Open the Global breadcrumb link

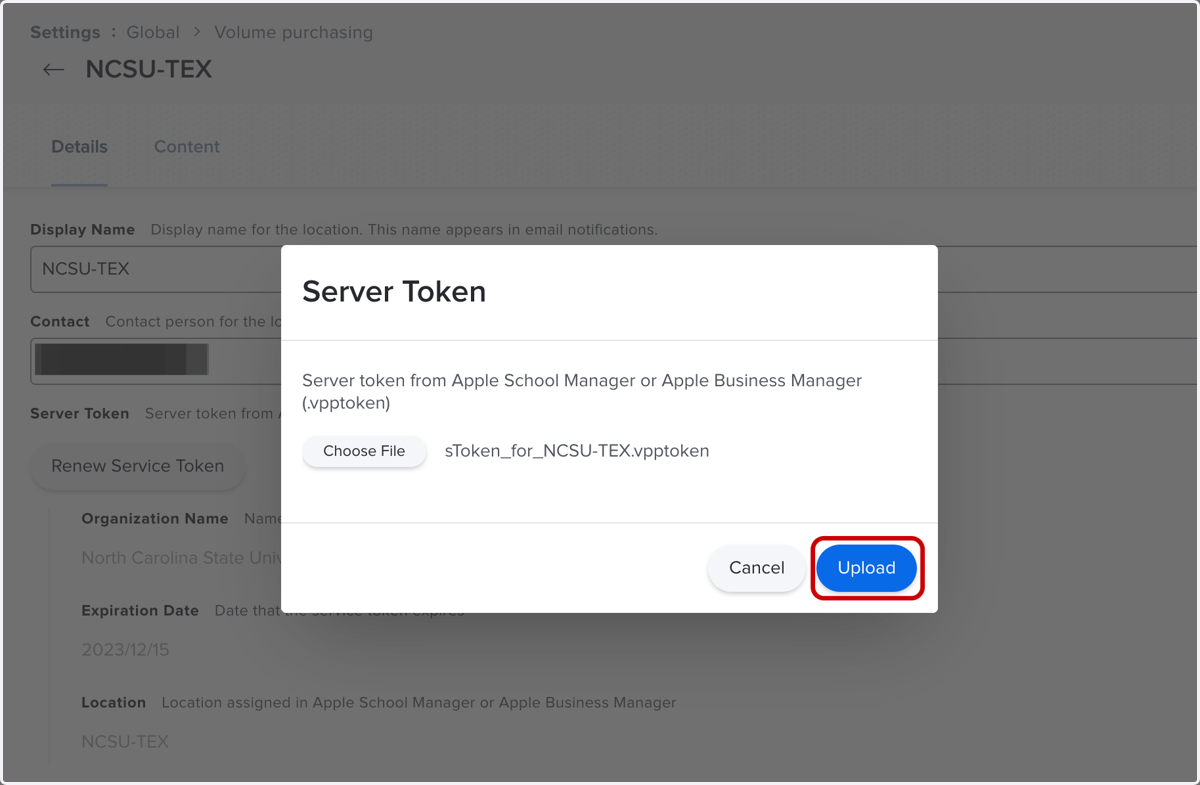(153, 32)
